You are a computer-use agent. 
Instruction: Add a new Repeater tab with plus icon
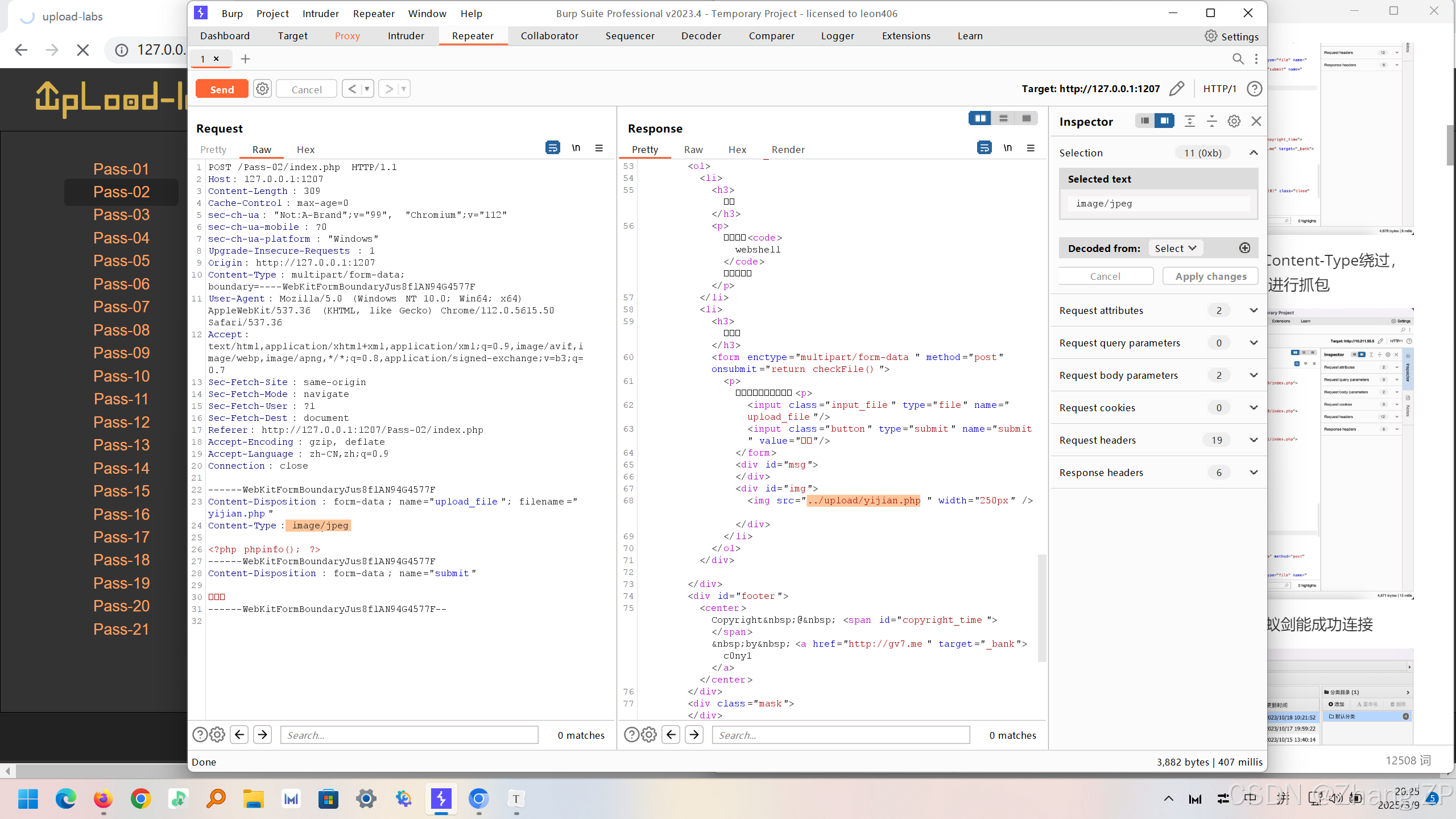245,59
